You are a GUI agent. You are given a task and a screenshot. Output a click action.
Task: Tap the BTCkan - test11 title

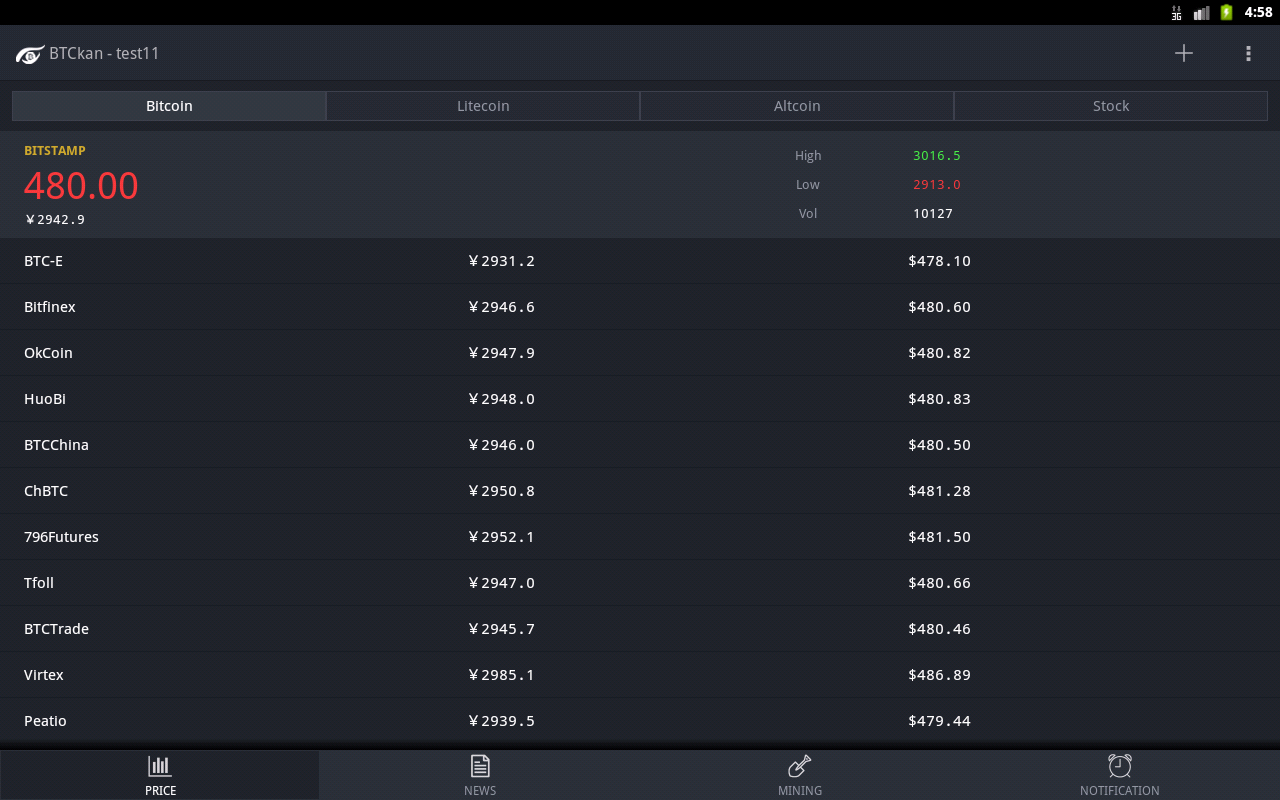coord(104,53)
